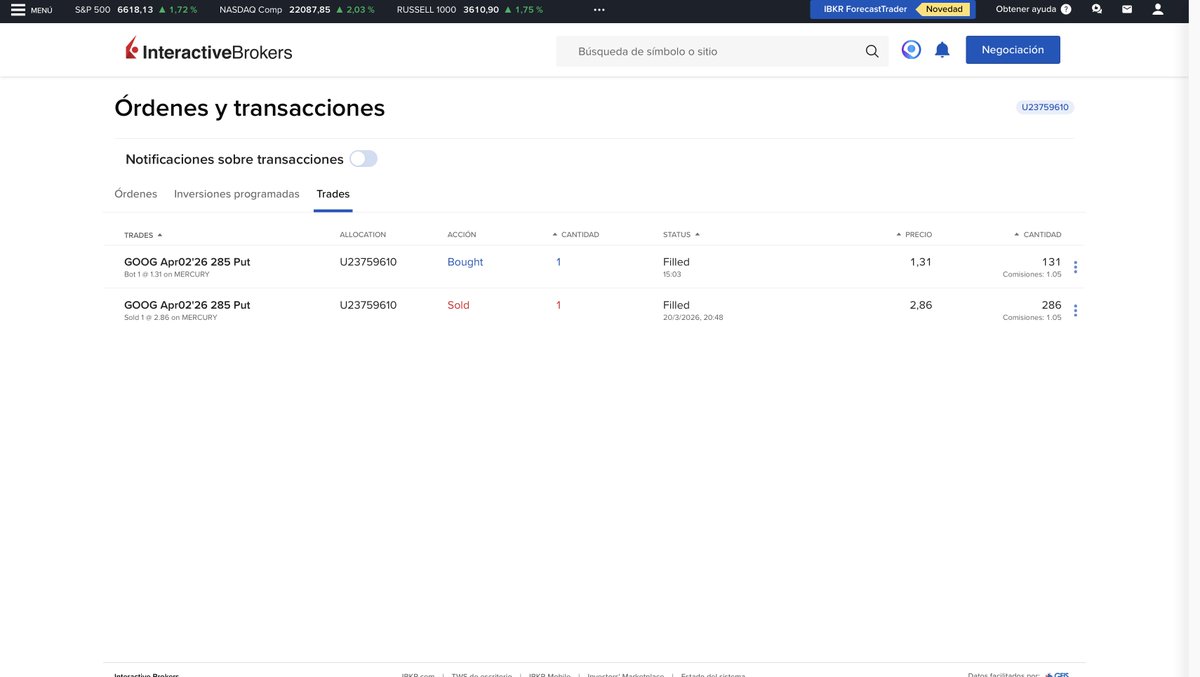This screenshot has height=677, width=1200.
Task: Open the ticker bar three-dots overflow
Action: [599, 9]
